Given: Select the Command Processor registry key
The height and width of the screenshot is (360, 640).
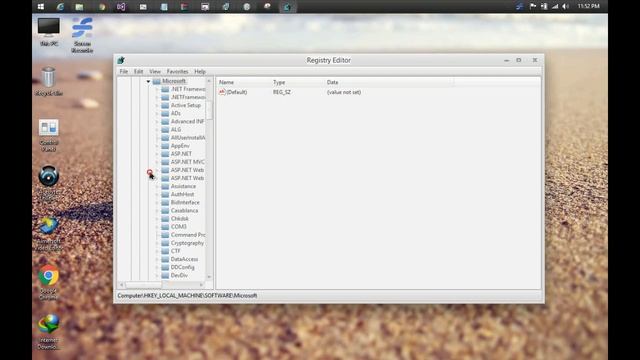Looking at the screenshot, I should pos(188,235).
